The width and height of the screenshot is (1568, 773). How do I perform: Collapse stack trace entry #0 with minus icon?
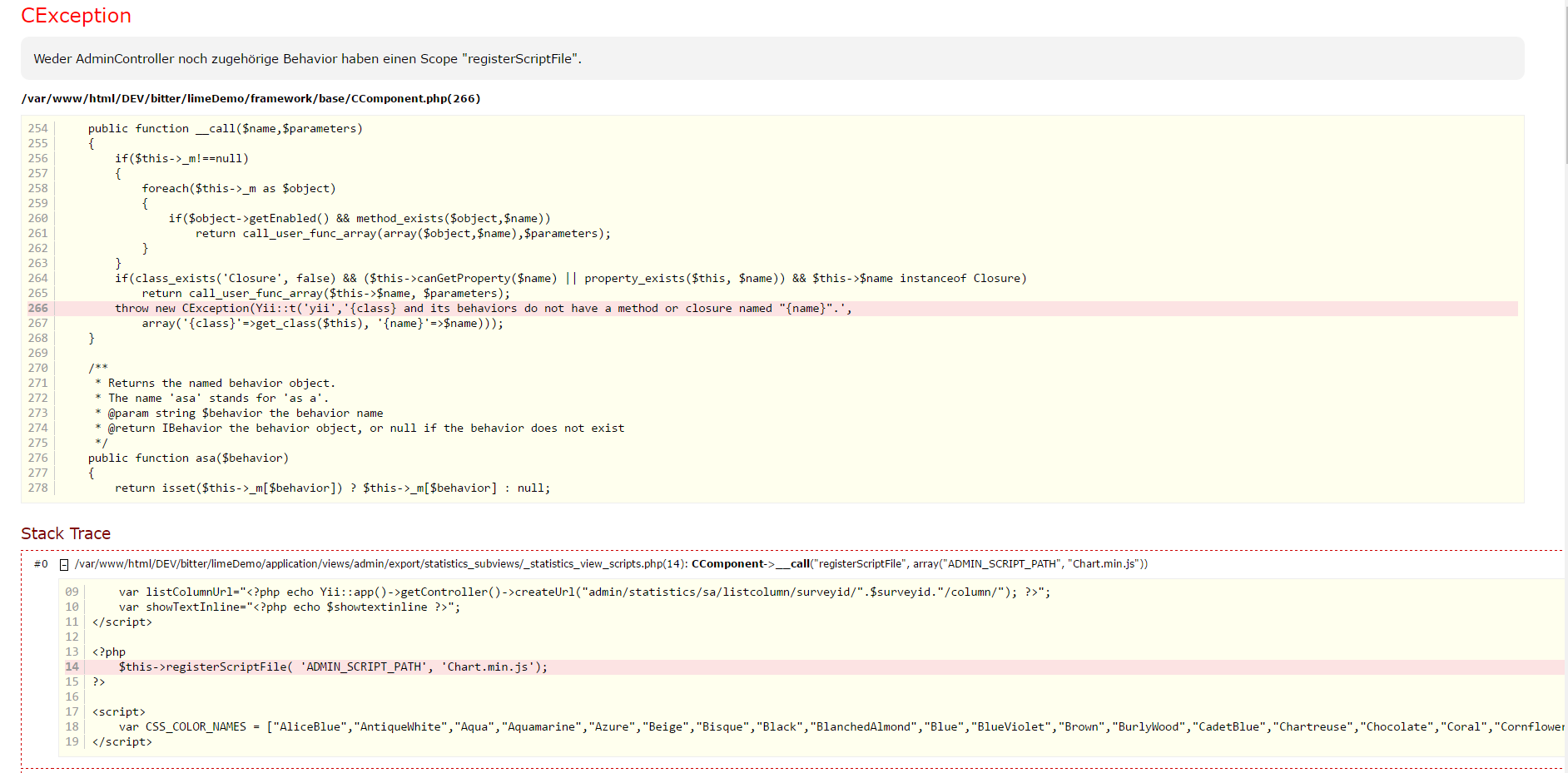click(x=64, y=565)
